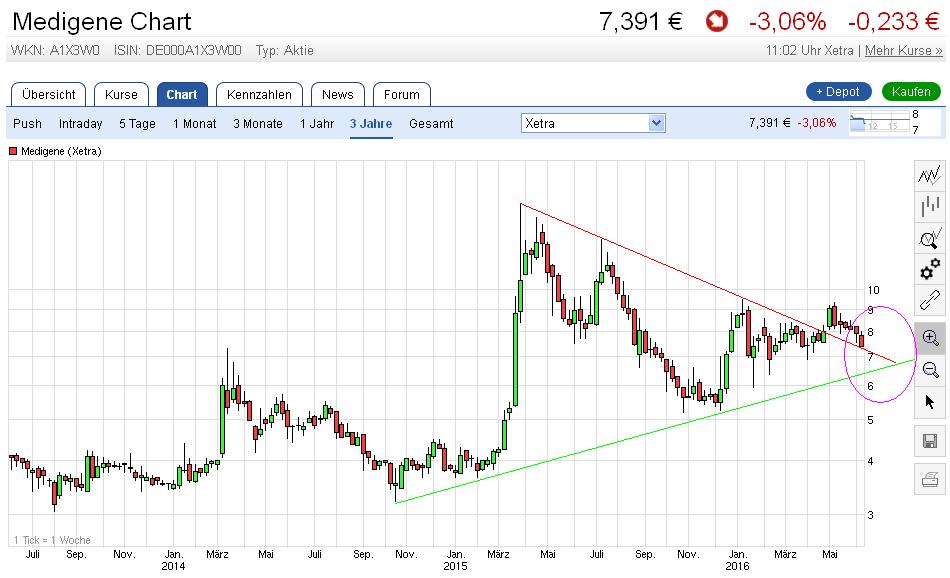Image resolution: width=950 pixels, height=578 pixels.
Task: Select the bar chart type icon
Action: [x=929, y=207]
